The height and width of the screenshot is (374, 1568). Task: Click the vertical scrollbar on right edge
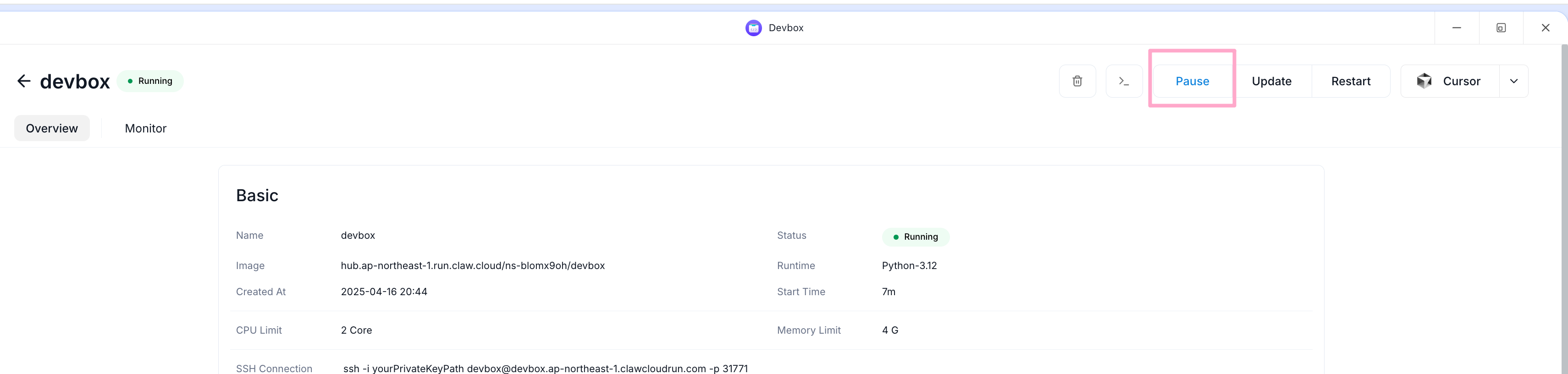coord(1564,209)
